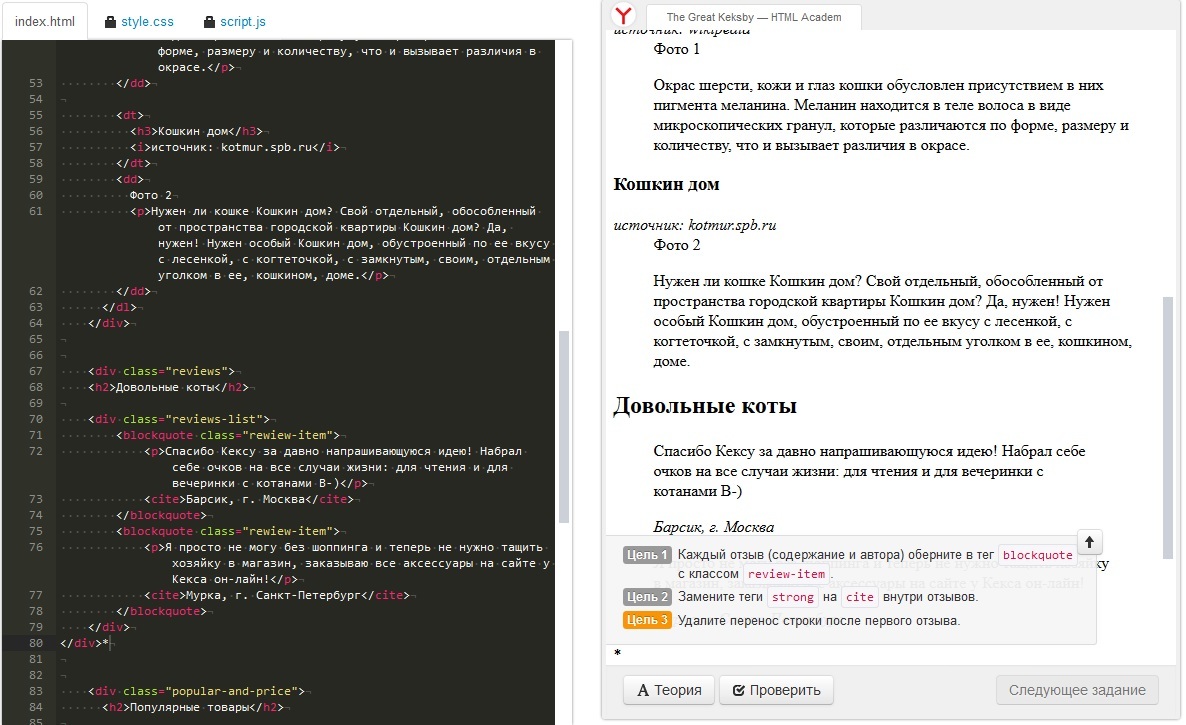1186x725 pixels.
Task: Click the code editor vertical scrollbar
Action: click(564, 426)
